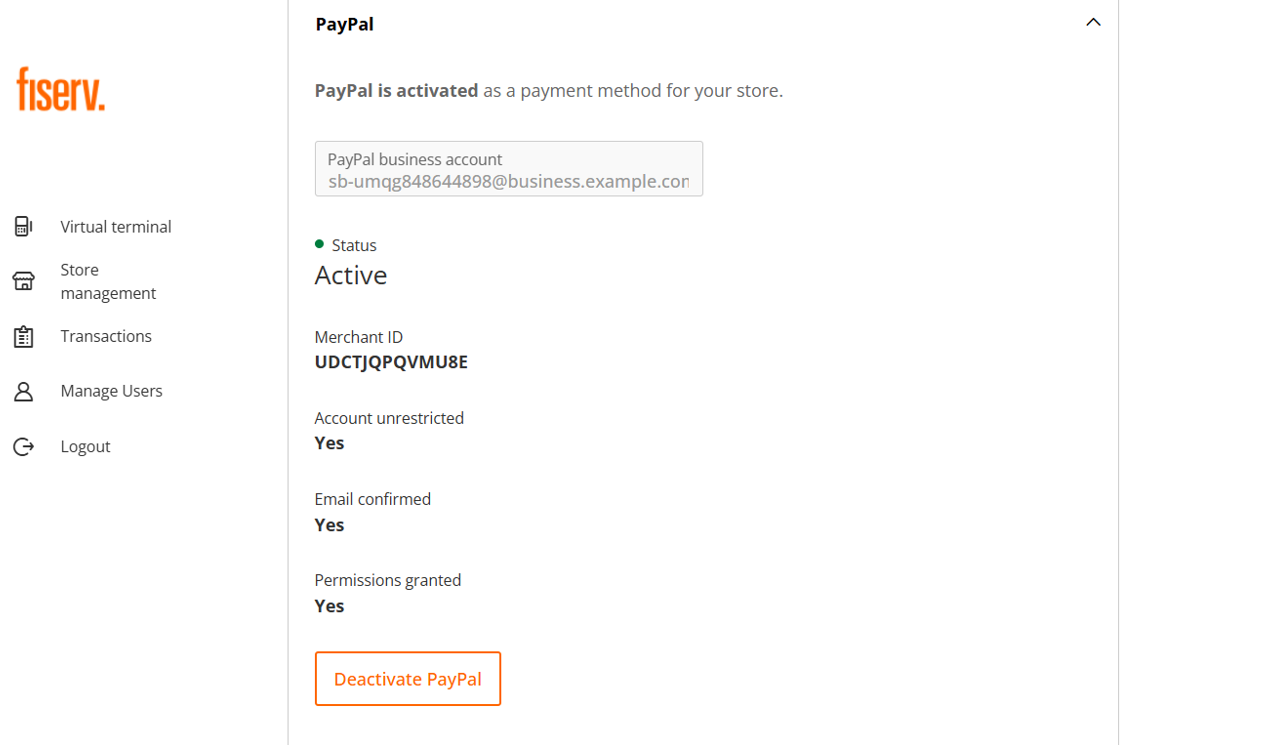Click the Logout arrow icon

pyautogui.click(x=23, y=446)
